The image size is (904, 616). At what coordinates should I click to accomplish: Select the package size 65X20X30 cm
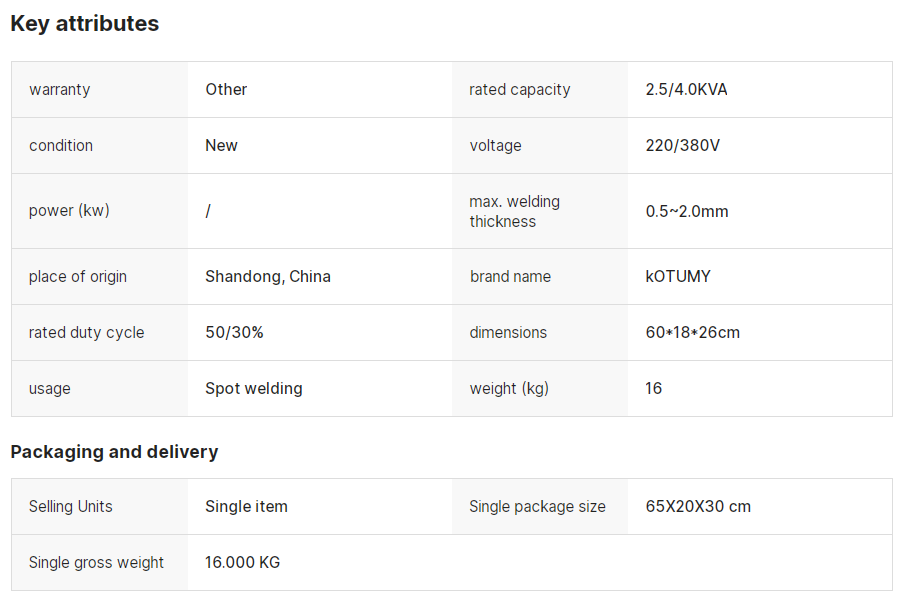coord(698,506)
